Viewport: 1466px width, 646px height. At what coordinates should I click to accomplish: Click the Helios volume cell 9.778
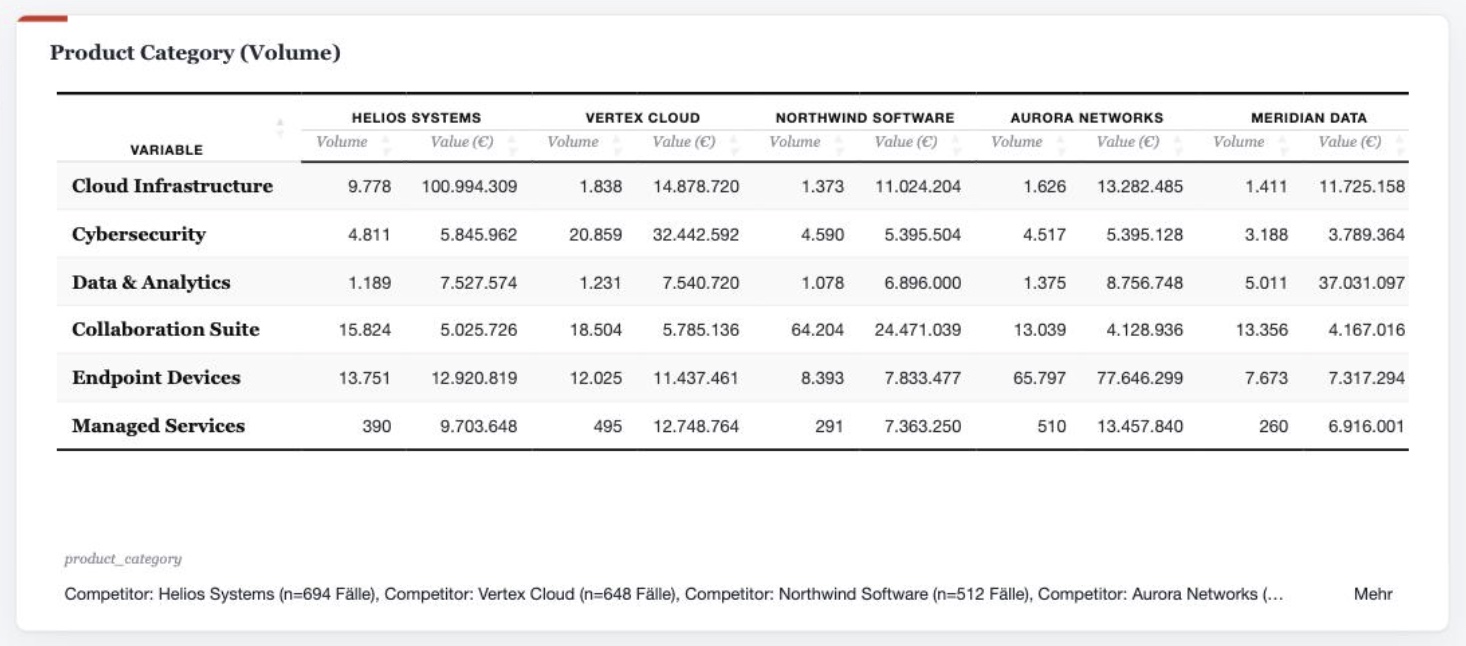pyautogui.click(x=369, y=186)
